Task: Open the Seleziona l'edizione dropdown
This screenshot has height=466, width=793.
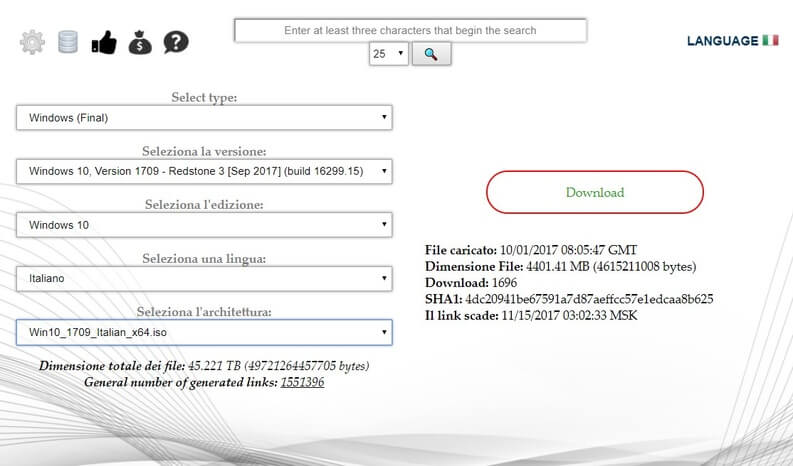Action: (x=204, y=225)
